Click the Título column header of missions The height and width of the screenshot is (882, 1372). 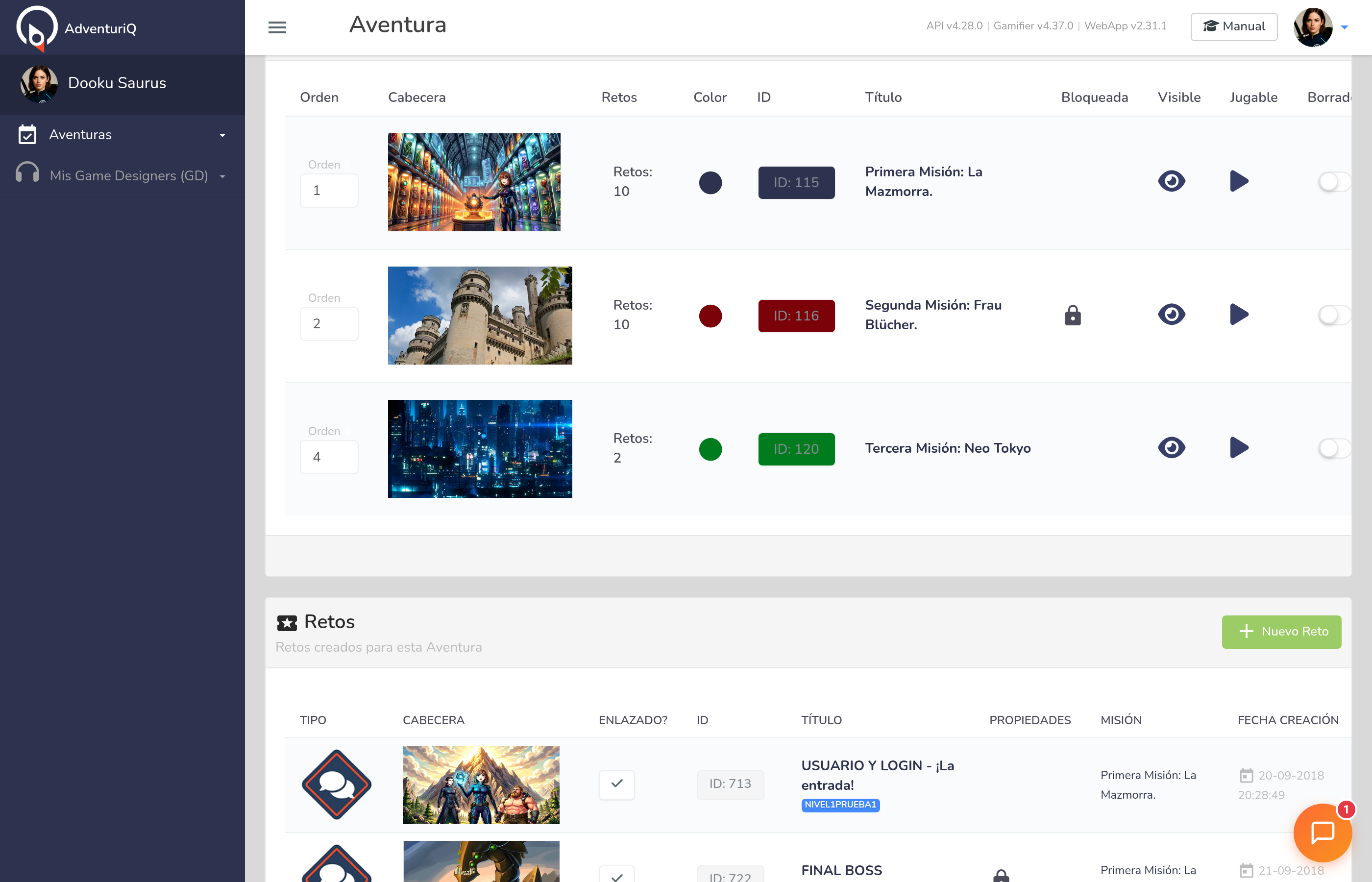(883, 98)
